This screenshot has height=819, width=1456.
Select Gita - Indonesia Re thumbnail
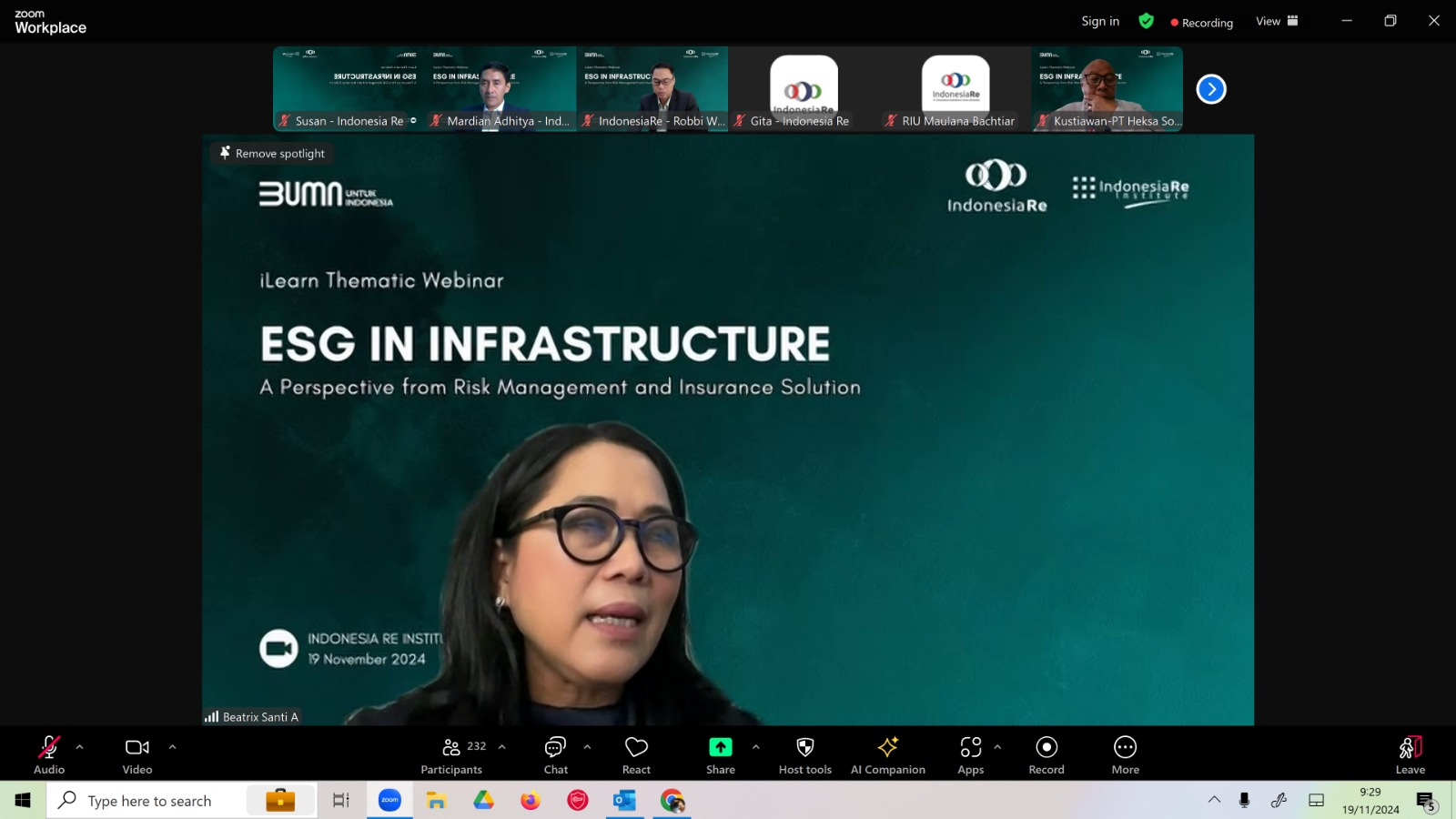coord(804,89)
